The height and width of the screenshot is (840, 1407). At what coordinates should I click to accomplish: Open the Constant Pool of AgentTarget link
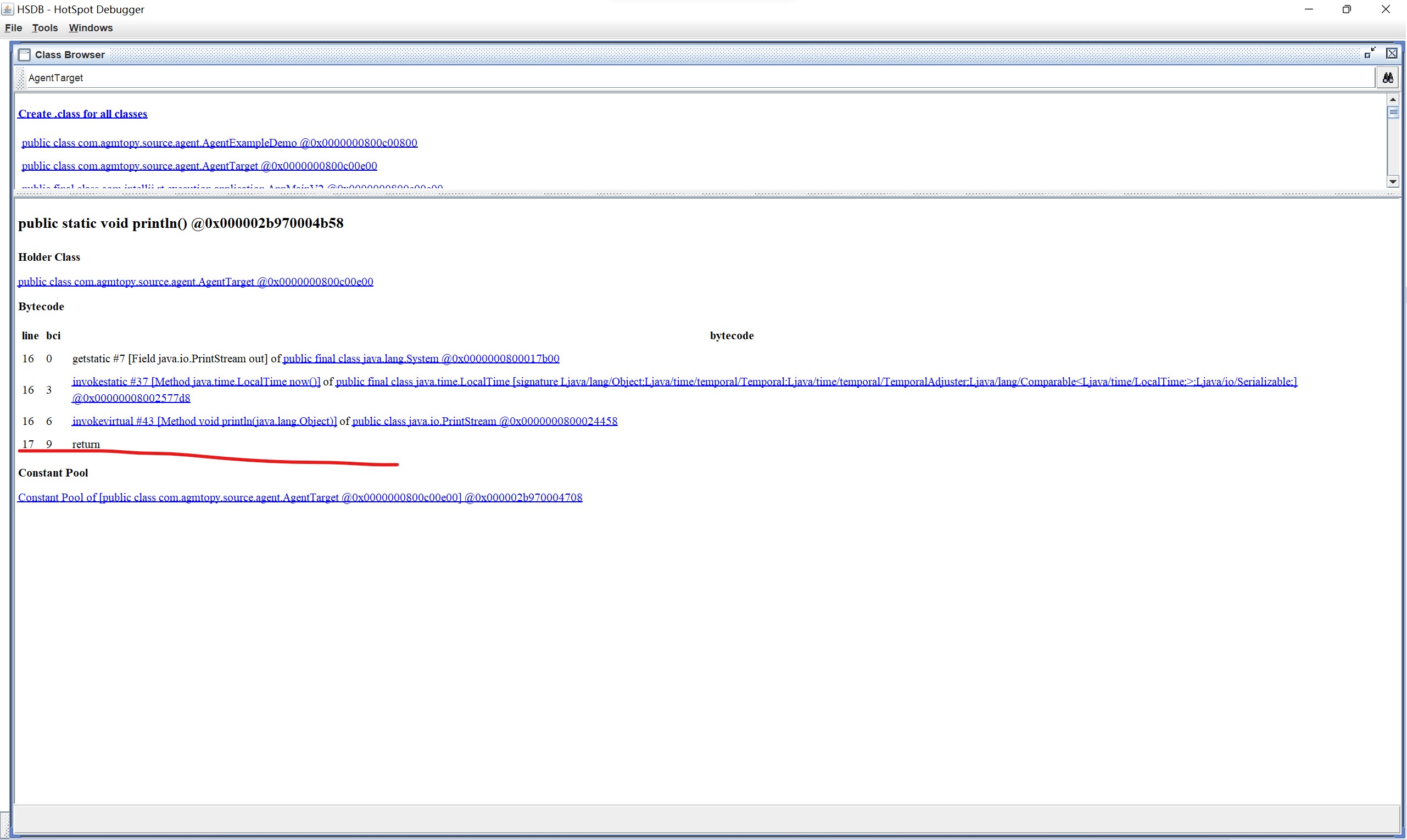click(299, 497)
